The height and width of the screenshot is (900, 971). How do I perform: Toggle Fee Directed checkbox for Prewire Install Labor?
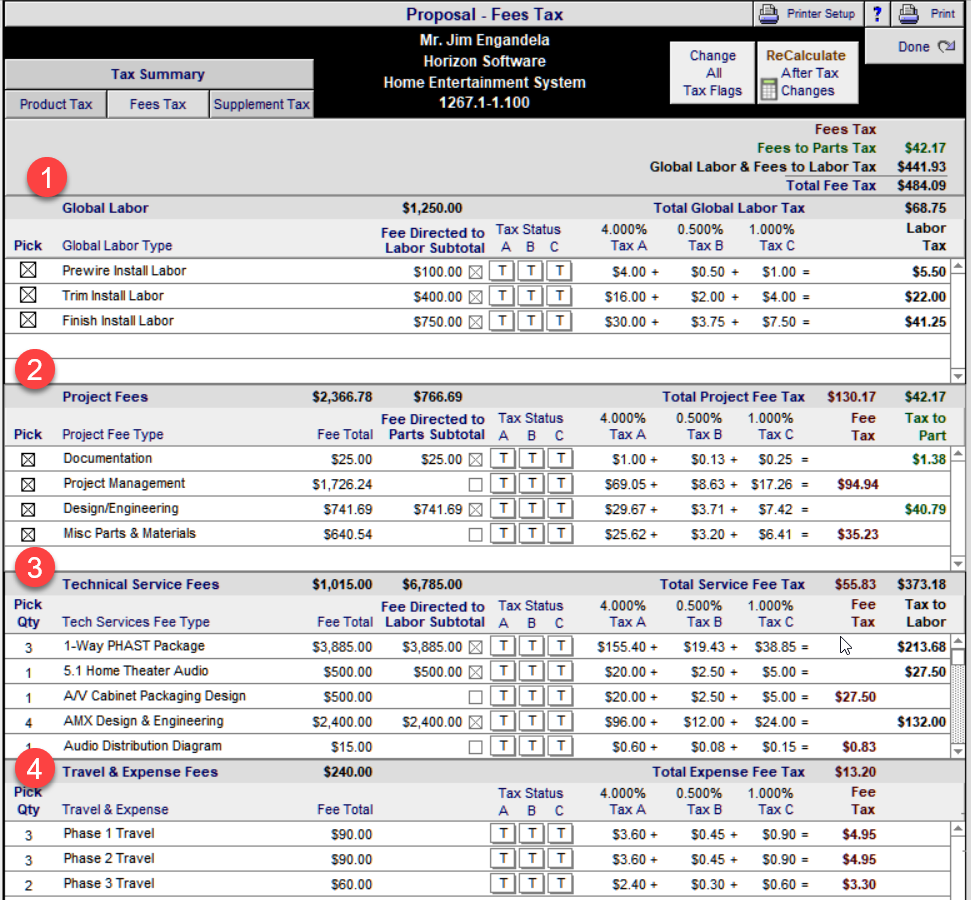tap(476, 272)
